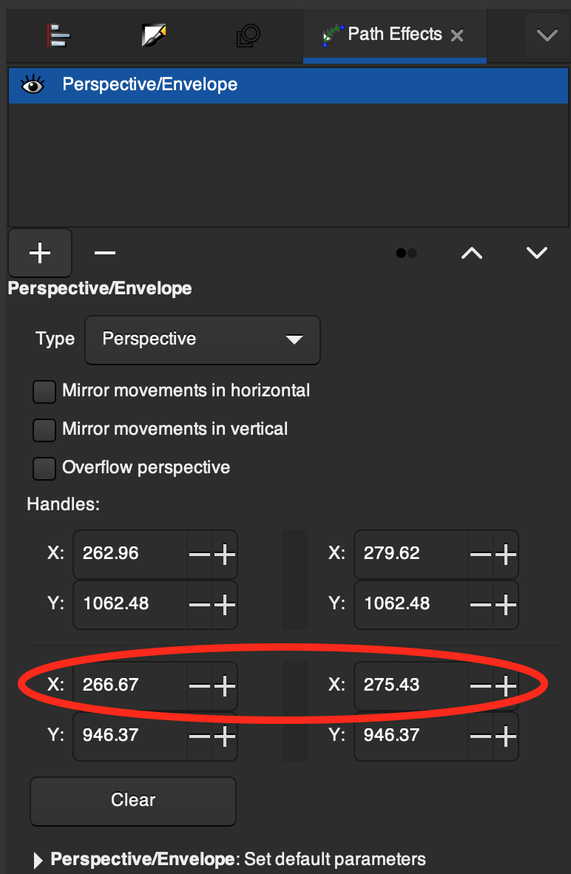Close the Path Effects tab

[x=457, y=36]
